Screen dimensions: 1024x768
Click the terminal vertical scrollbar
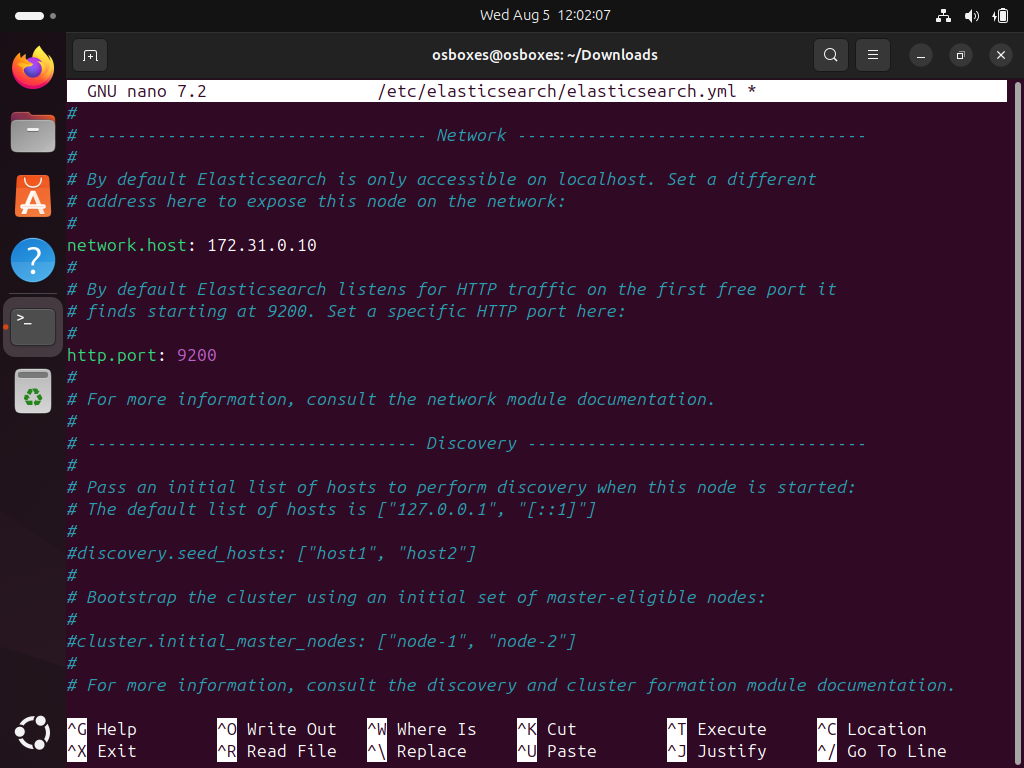pos(1017,423)
